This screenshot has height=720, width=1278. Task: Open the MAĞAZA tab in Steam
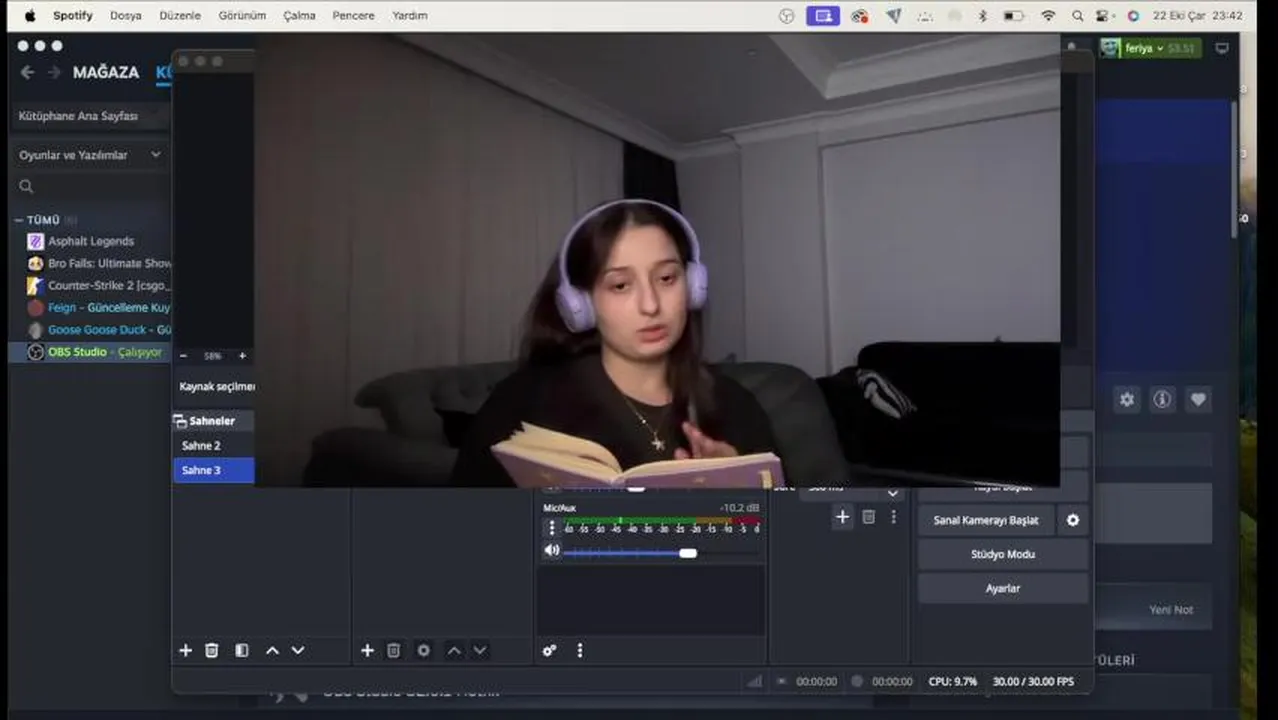coord(105,72)
